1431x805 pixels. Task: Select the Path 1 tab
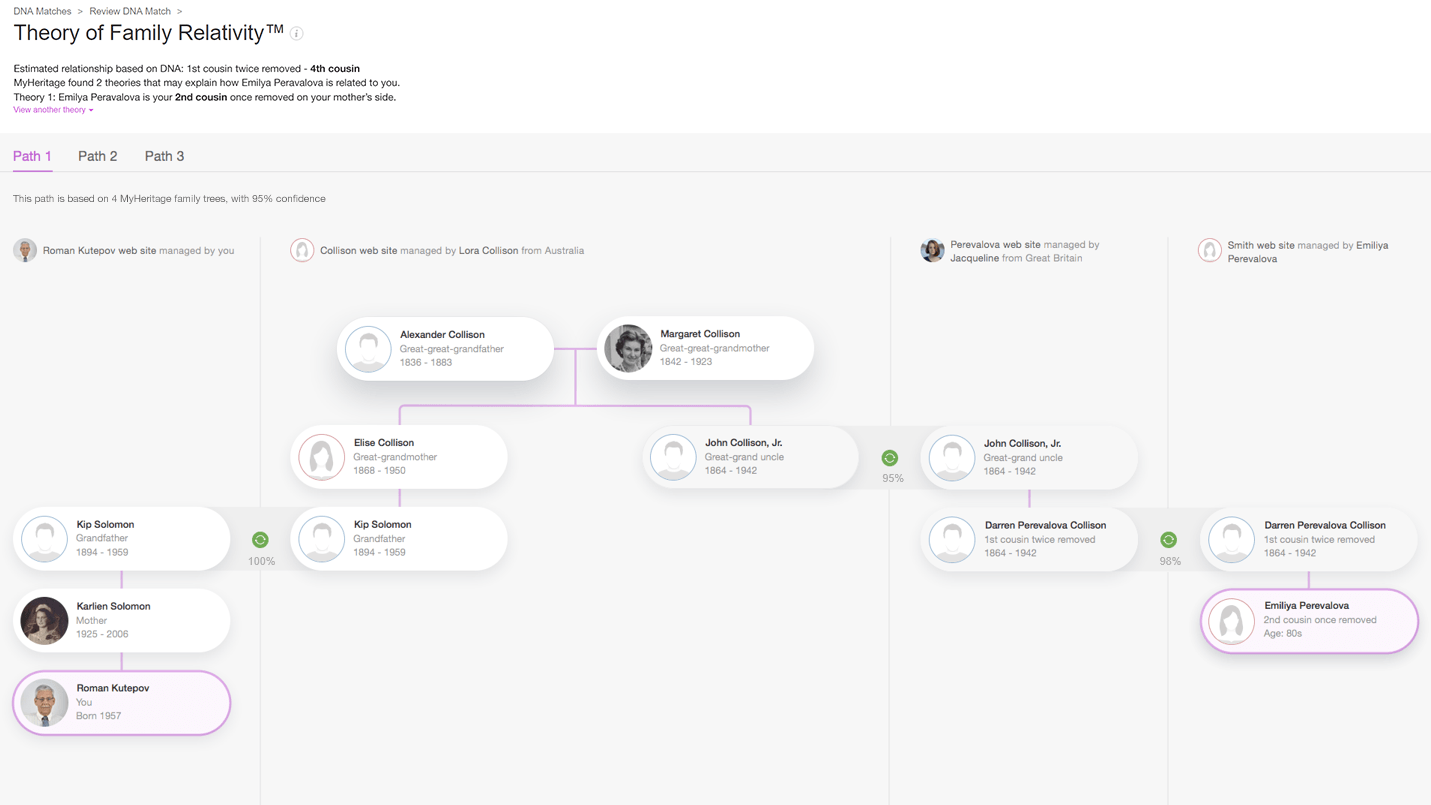(32, 156)
